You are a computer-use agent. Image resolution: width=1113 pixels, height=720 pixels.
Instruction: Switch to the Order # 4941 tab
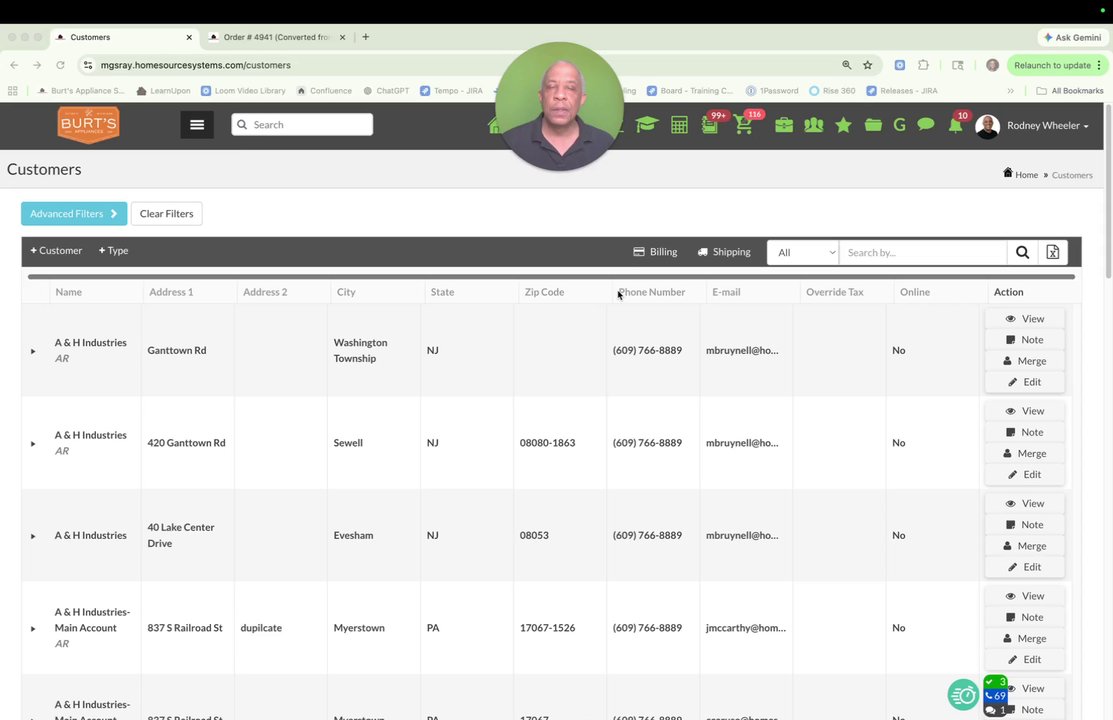click(277, 37)
